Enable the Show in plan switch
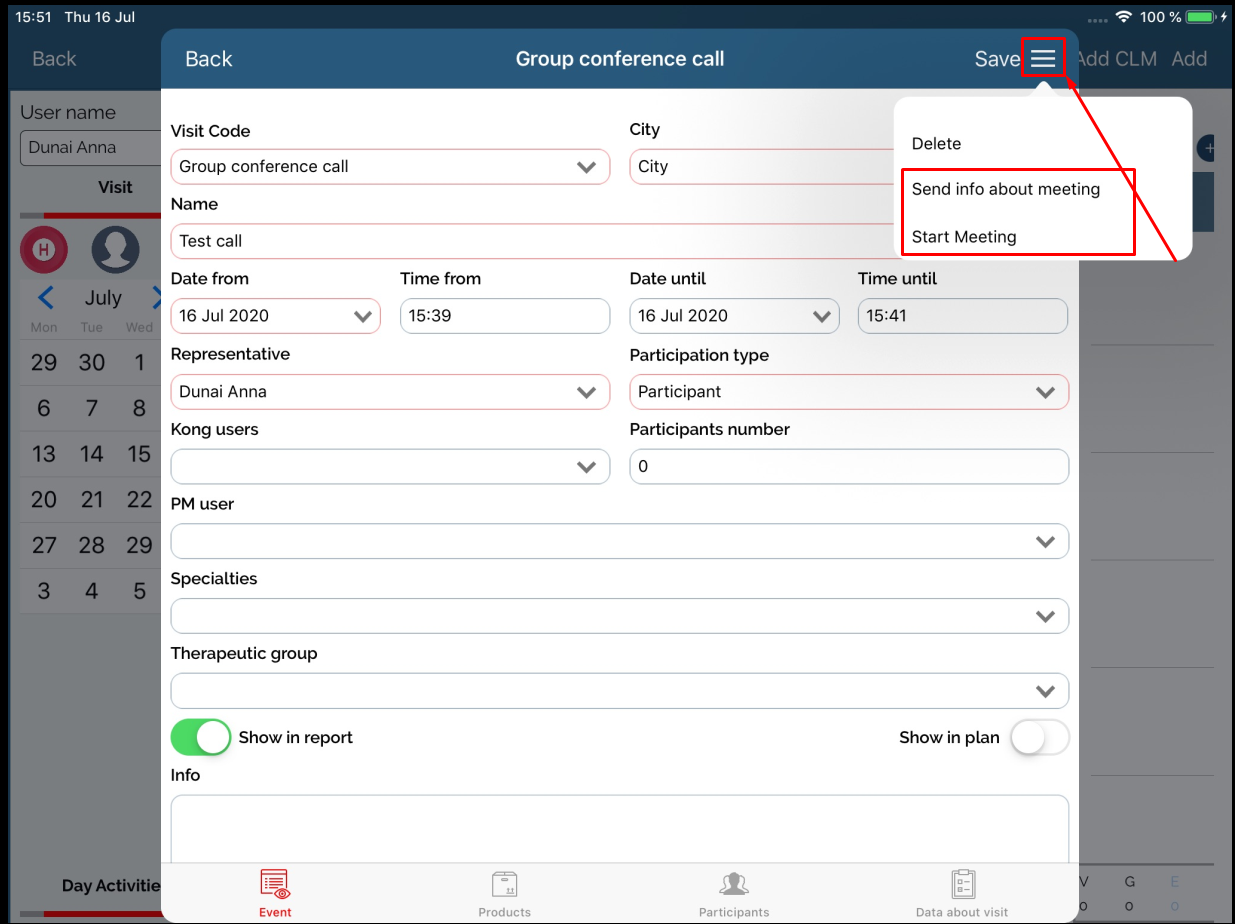The height and width of the screenshot is (924, 1235). [1039, 738]
